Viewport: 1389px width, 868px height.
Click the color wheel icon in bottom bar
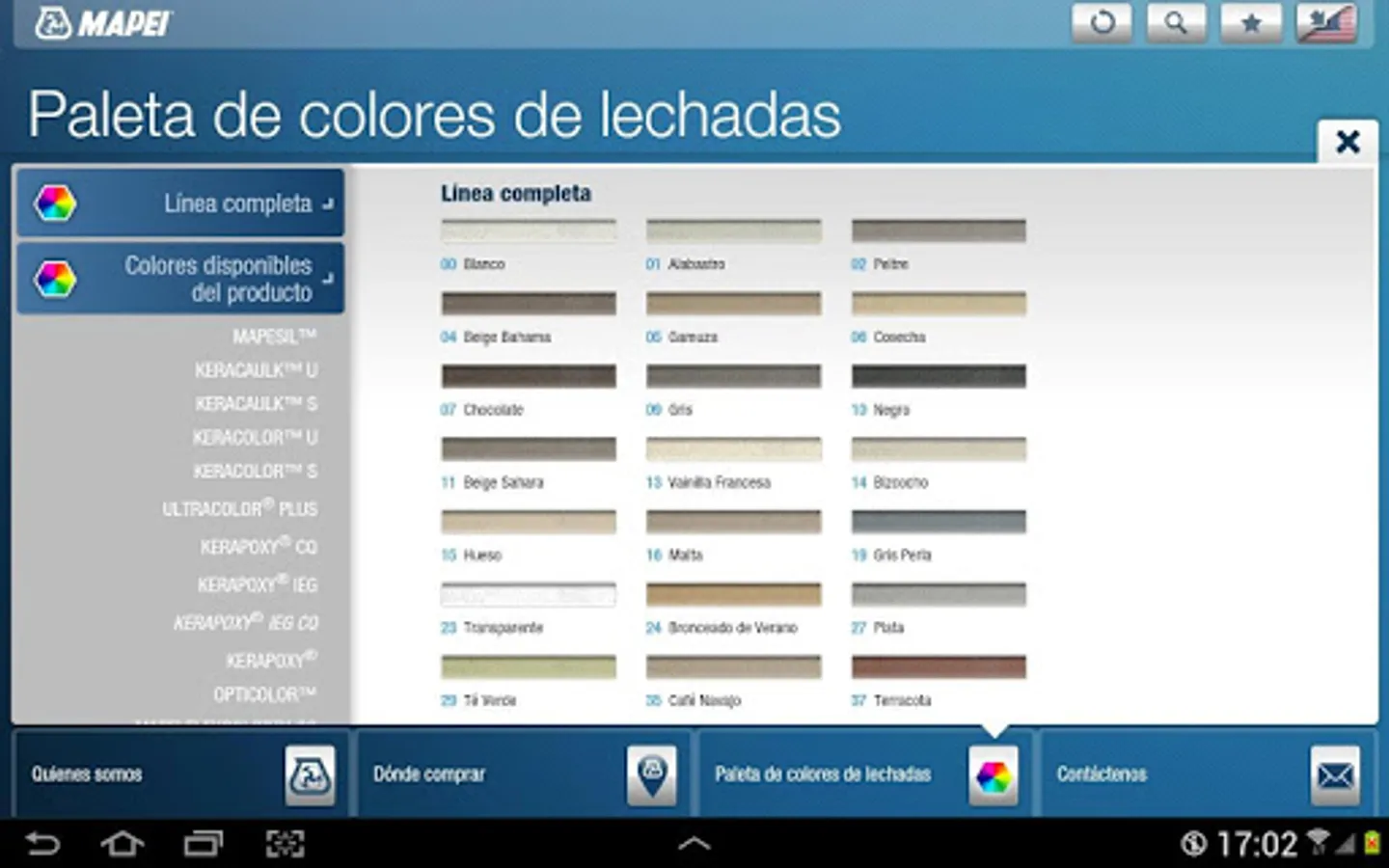pyautogui.click(x=994, y=775)
